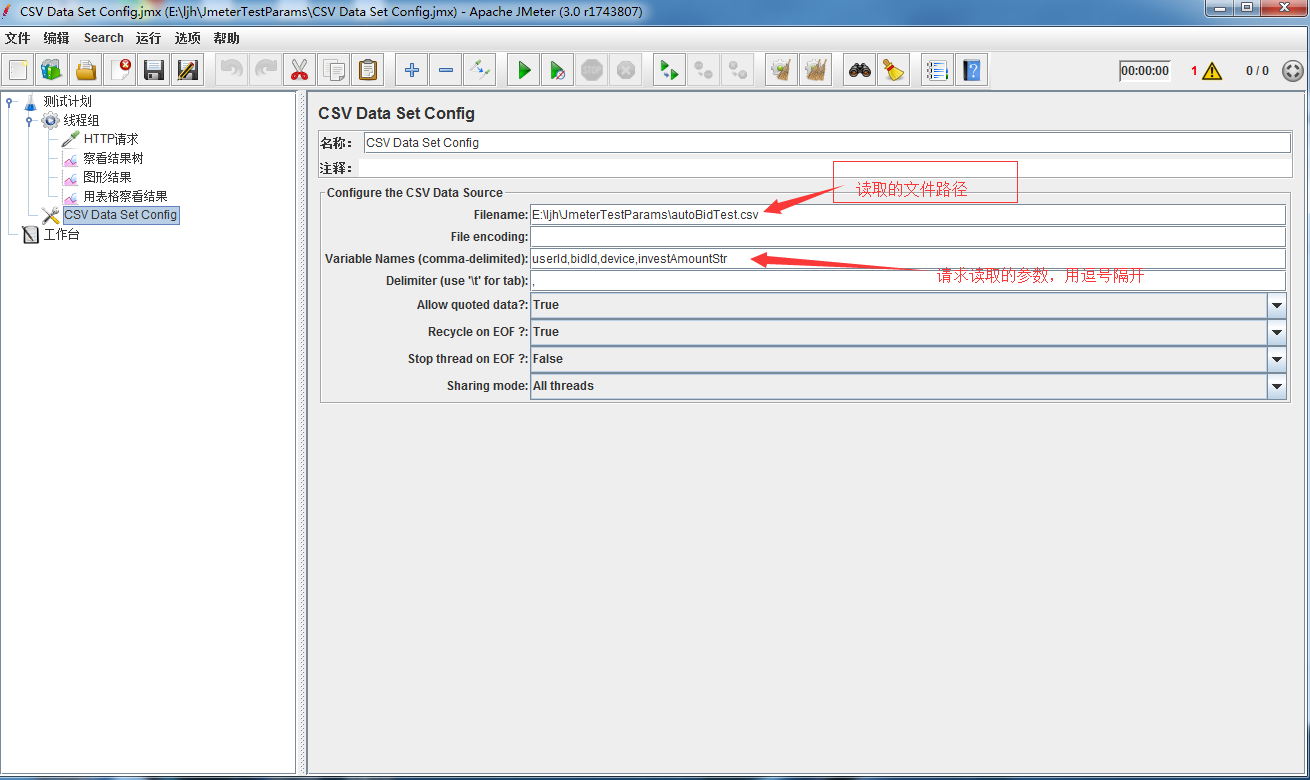The width and height of the screenshot is (1310, 780).
Task: Collapse the 线程组 tree node toggle
Action: pyautogui.click(x=29, y=120)
